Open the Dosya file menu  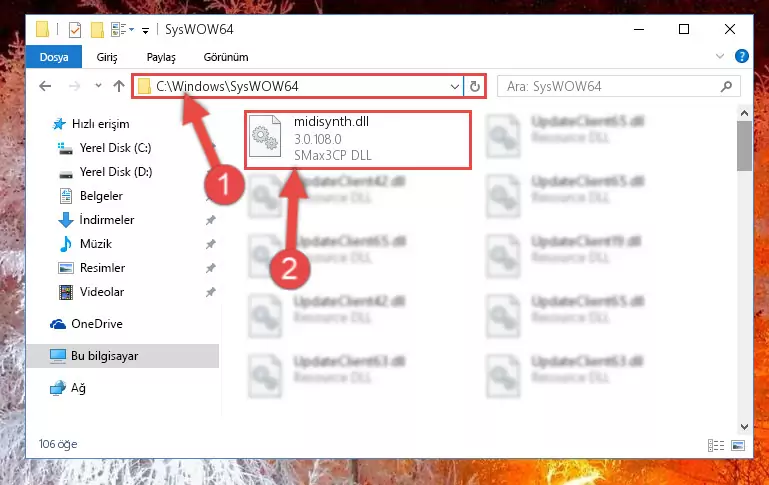point(54,57)
